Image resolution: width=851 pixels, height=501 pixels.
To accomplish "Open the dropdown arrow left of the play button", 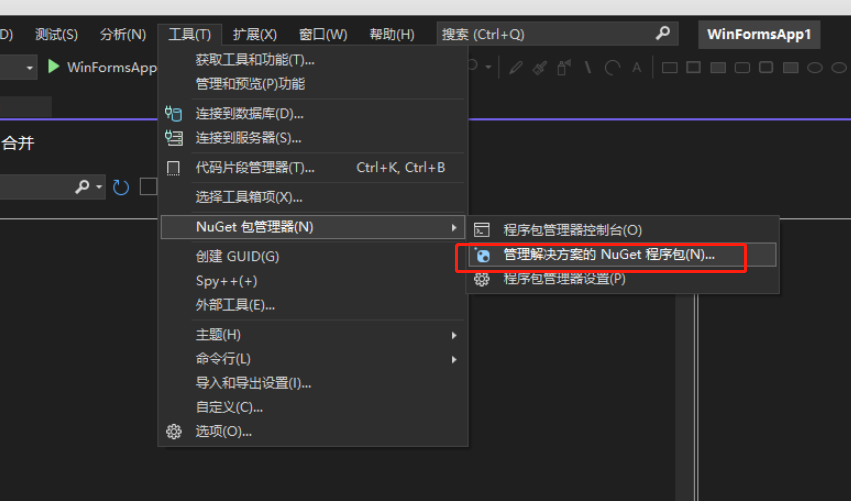I will 29,68.
